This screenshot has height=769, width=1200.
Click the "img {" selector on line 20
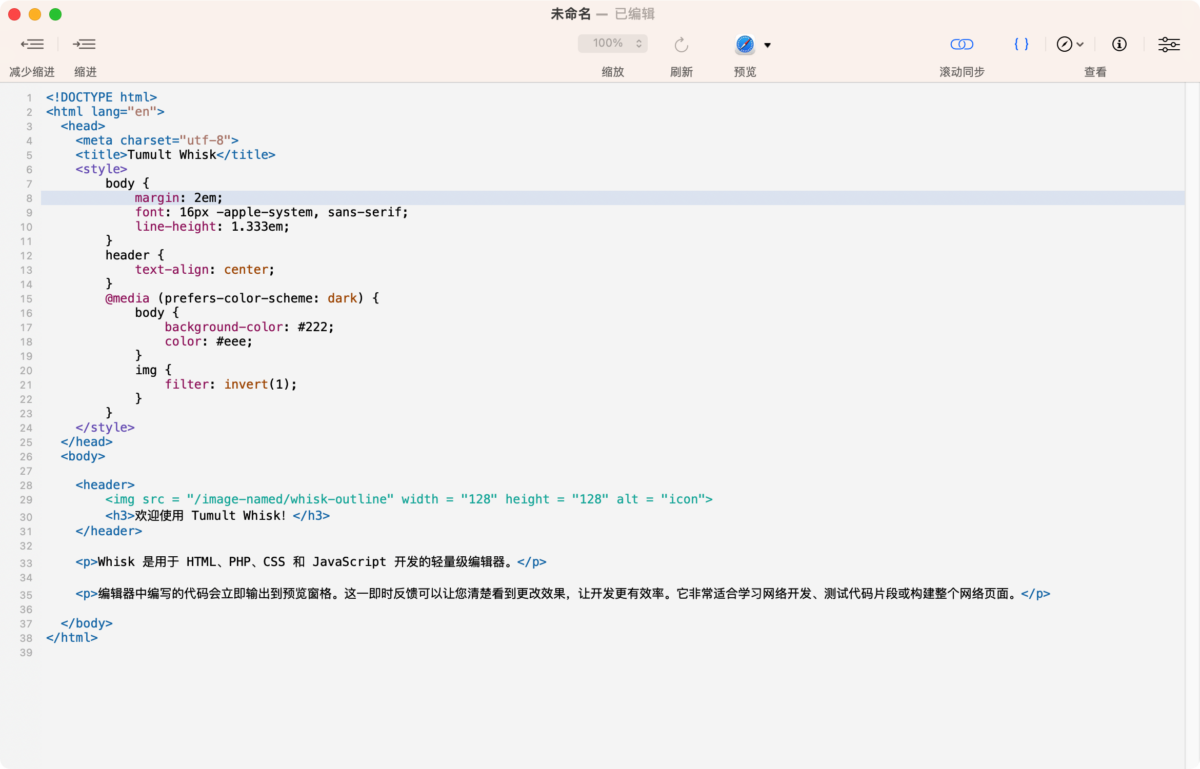153,370
